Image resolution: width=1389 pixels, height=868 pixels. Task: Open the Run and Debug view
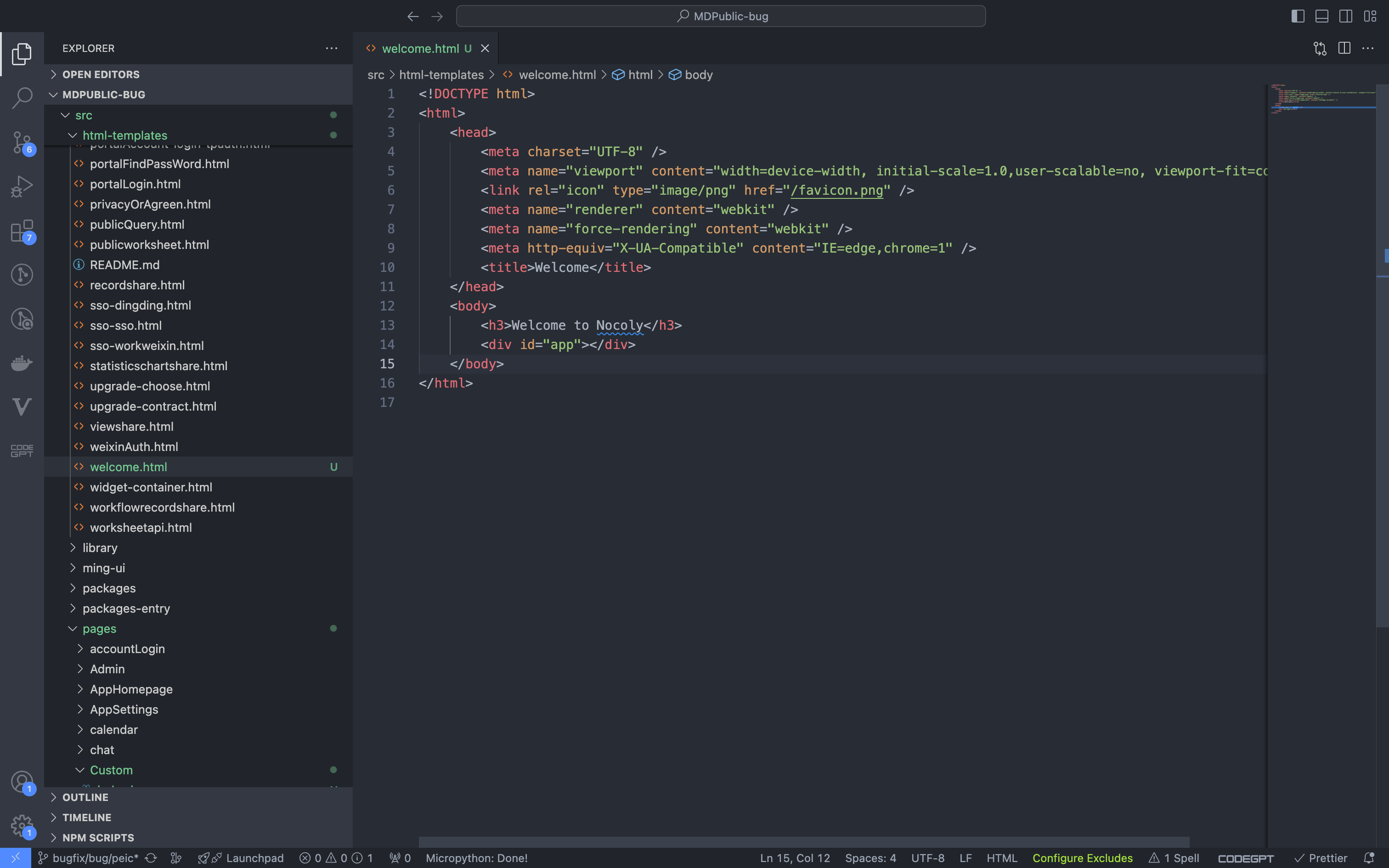coord(22,186)
